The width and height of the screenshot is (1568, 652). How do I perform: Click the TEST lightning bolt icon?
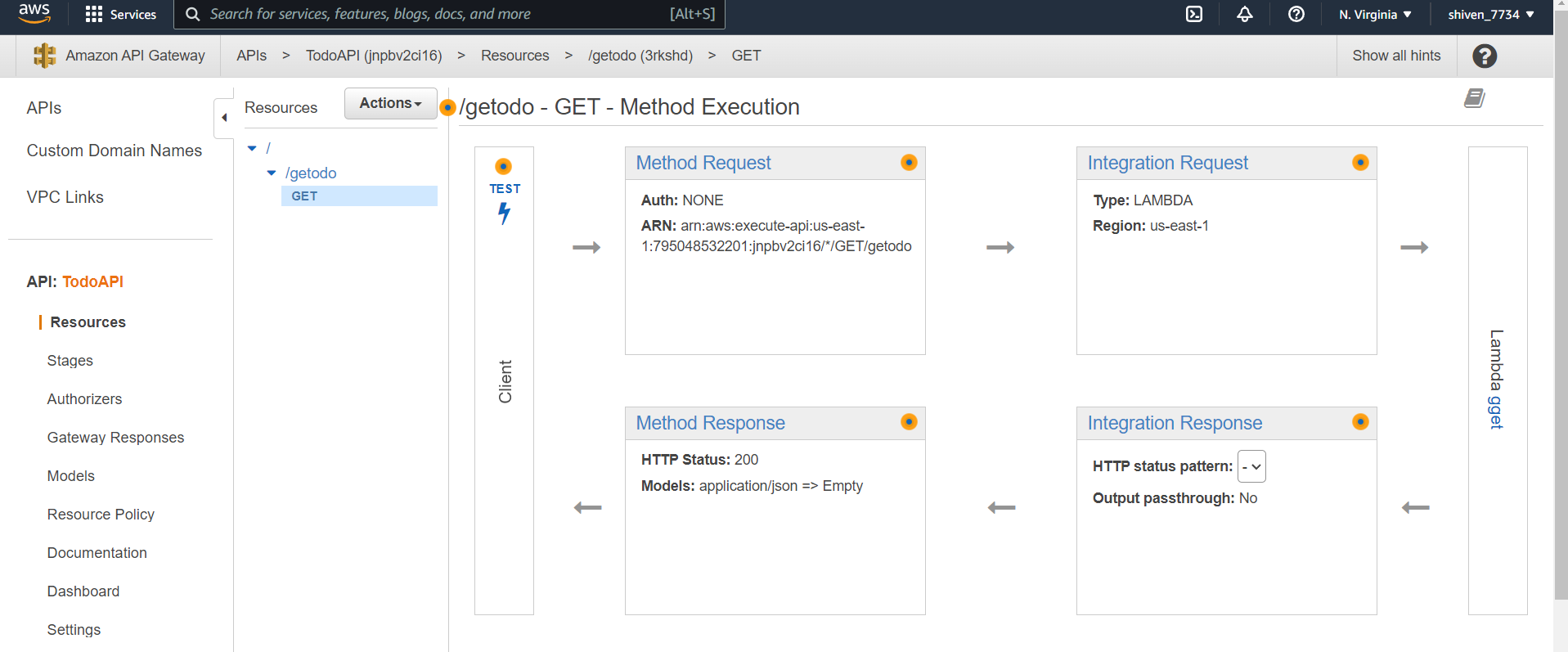504,213
